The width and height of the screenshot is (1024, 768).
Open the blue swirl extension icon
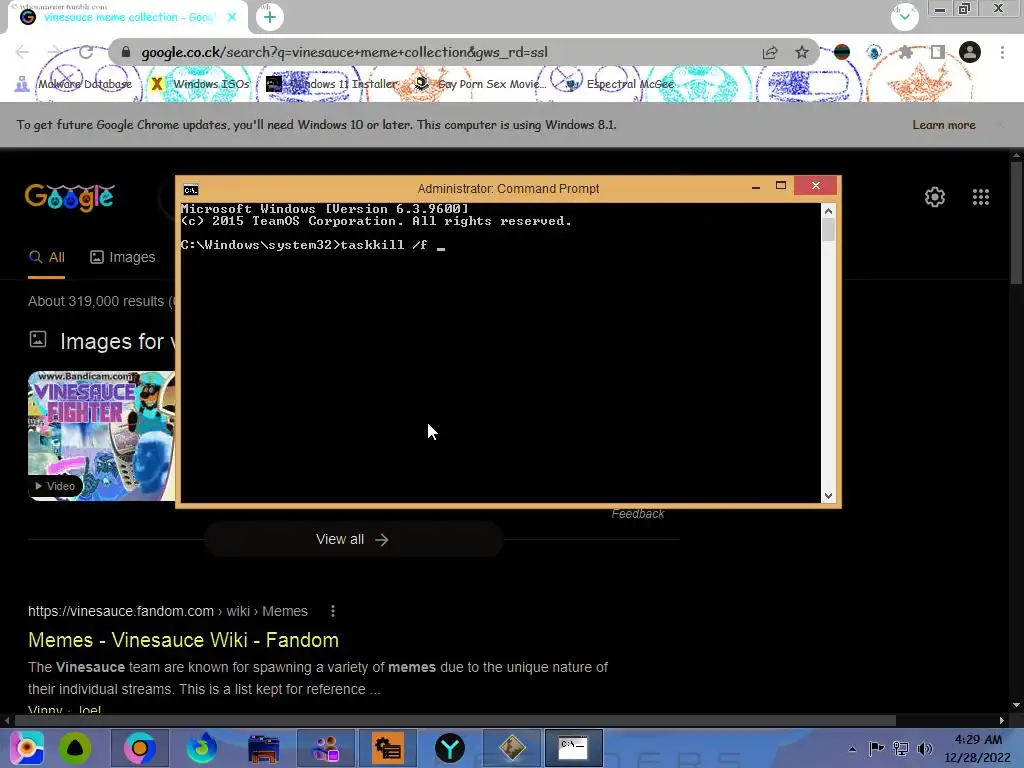(x=874, y=52)
